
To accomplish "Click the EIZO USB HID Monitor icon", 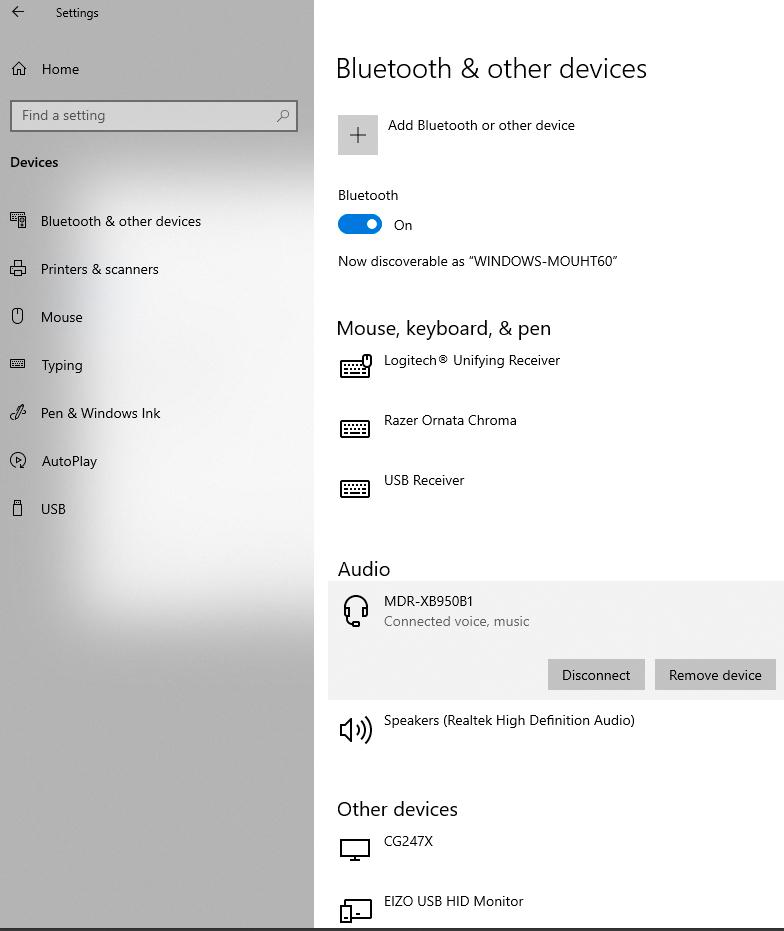I will [x=355, y=910].
